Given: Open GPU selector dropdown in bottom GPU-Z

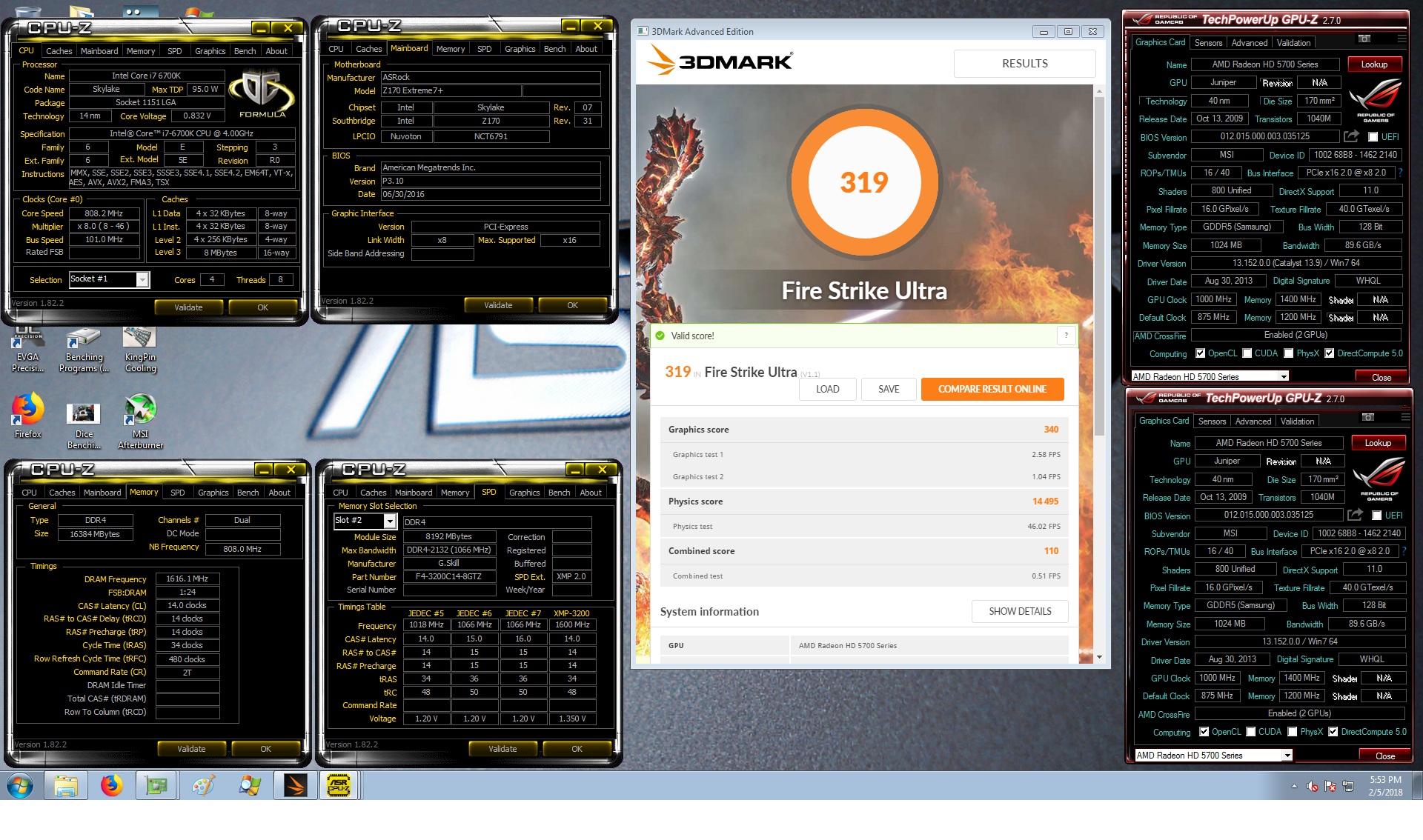Looking at the screenshot, I should [1213, 755].
